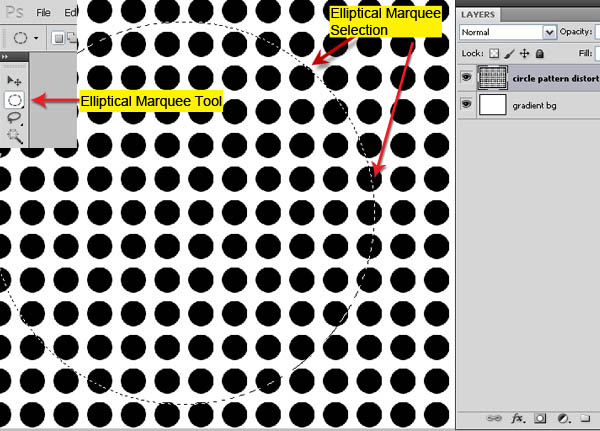The height and width of the screenshot is (431, 600).
Task: Select the Elliptical Marquee tool in toolbox
Action: [x=14, y=99]
